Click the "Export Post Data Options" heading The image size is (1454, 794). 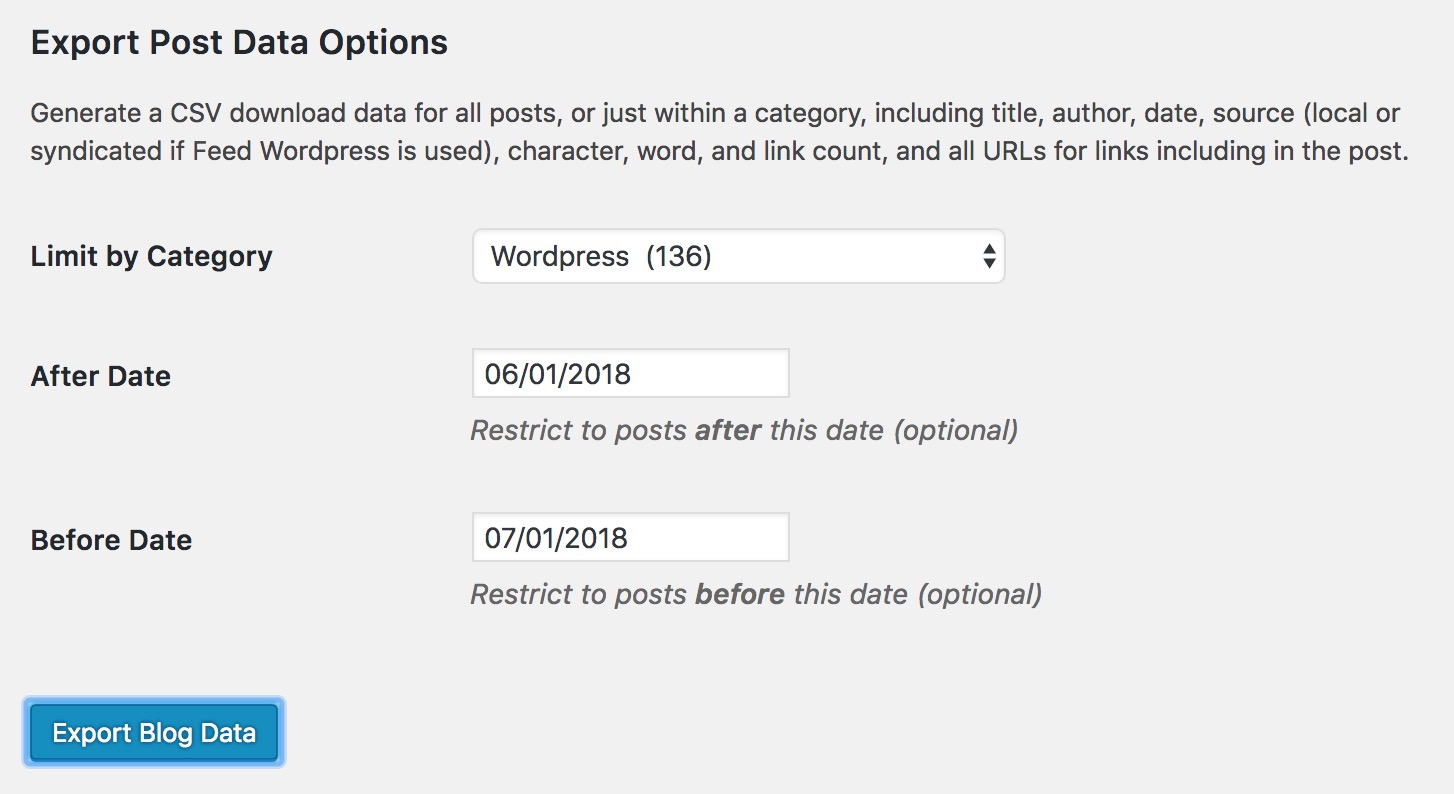[x=239, y=43]
